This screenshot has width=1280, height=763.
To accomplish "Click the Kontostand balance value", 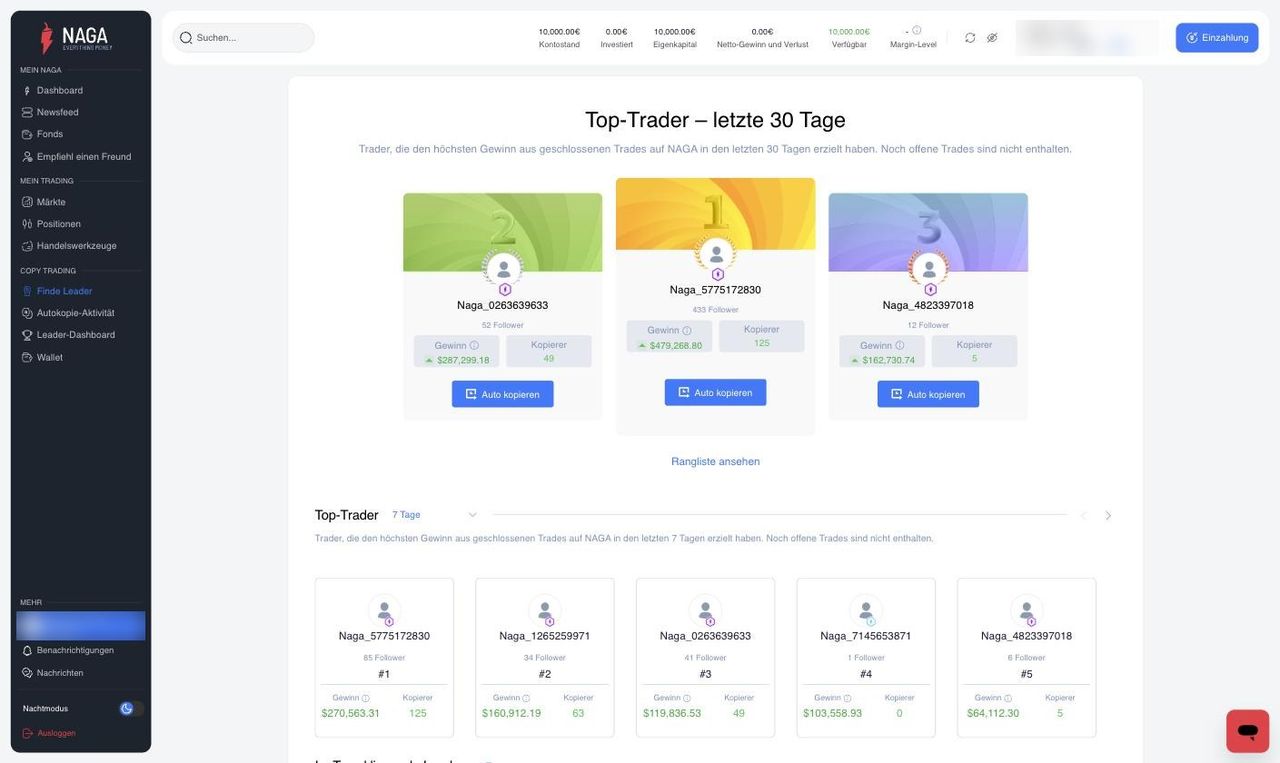I will [559, 32].
